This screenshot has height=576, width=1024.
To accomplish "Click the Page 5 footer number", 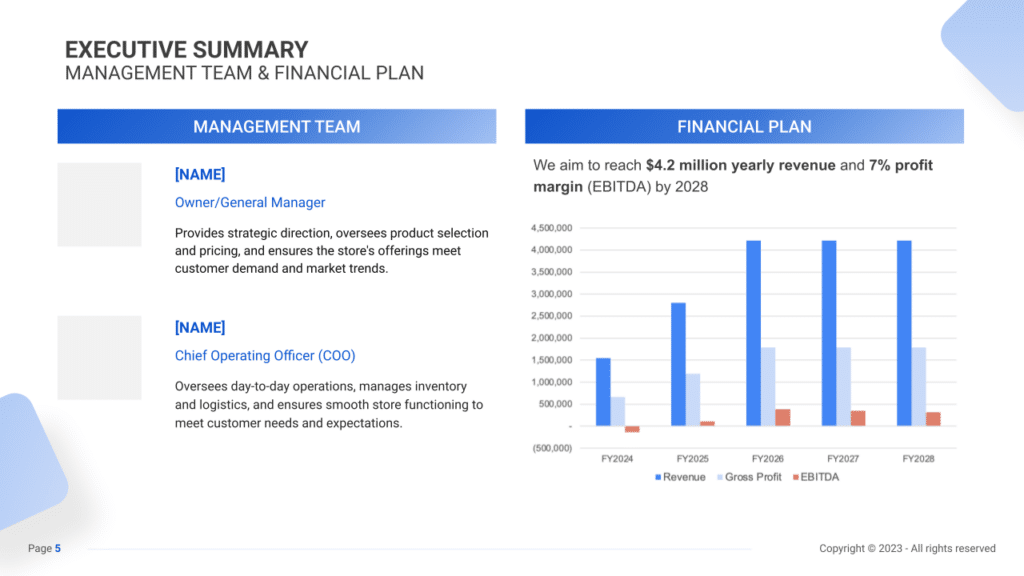I will (57, 549).
